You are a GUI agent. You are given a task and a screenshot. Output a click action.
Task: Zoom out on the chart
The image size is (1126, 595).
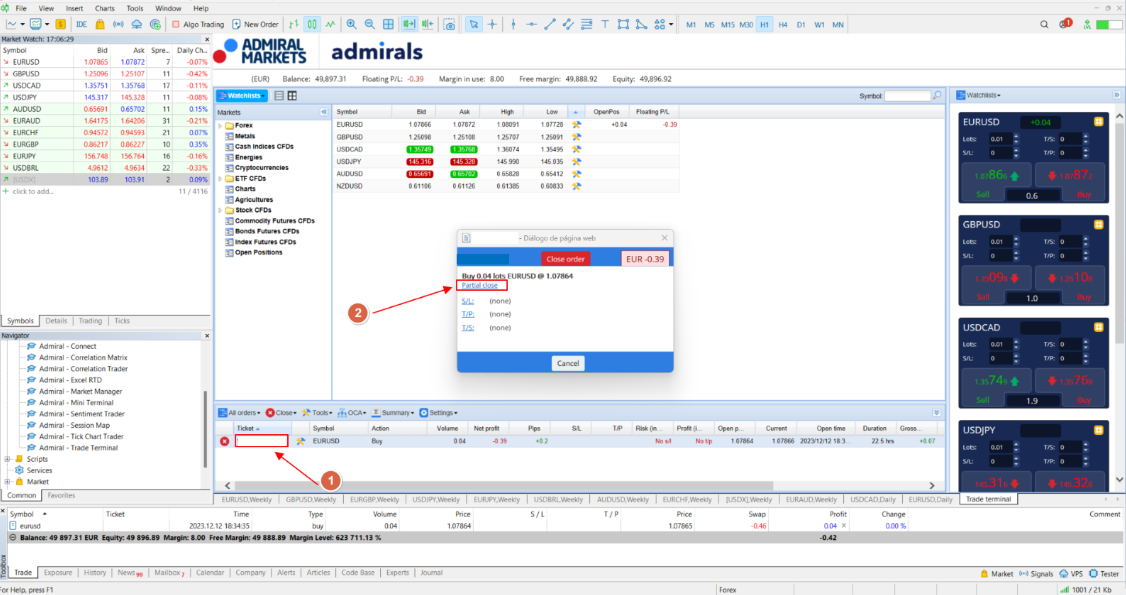click(369, 24)
